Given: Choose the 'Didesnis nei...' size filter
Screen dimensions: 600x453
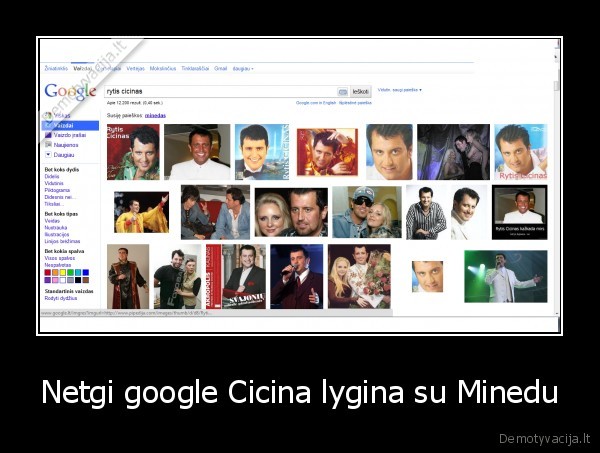Looking at the screenshot, I should tap(60, 197).
